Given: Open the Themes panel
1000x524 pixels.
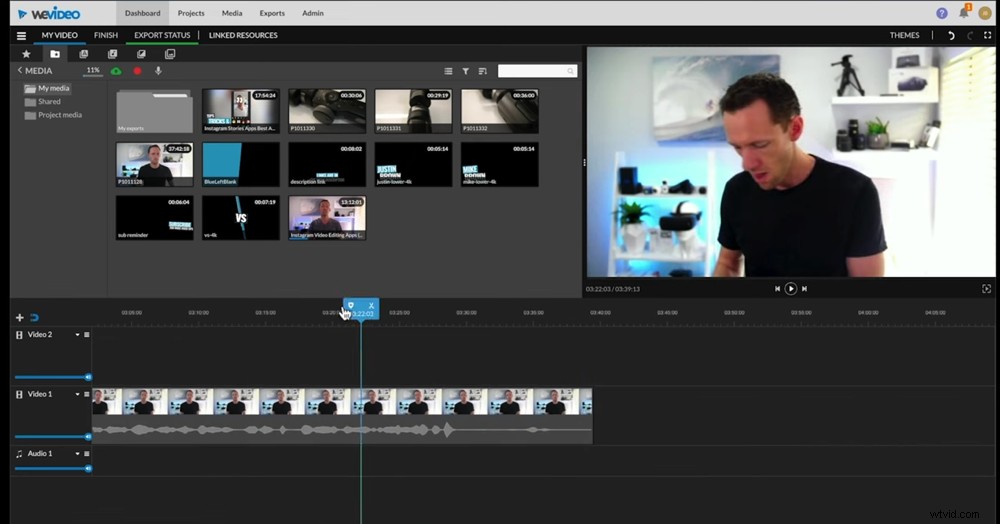Looking at the screenshot, I should point(904,36).
